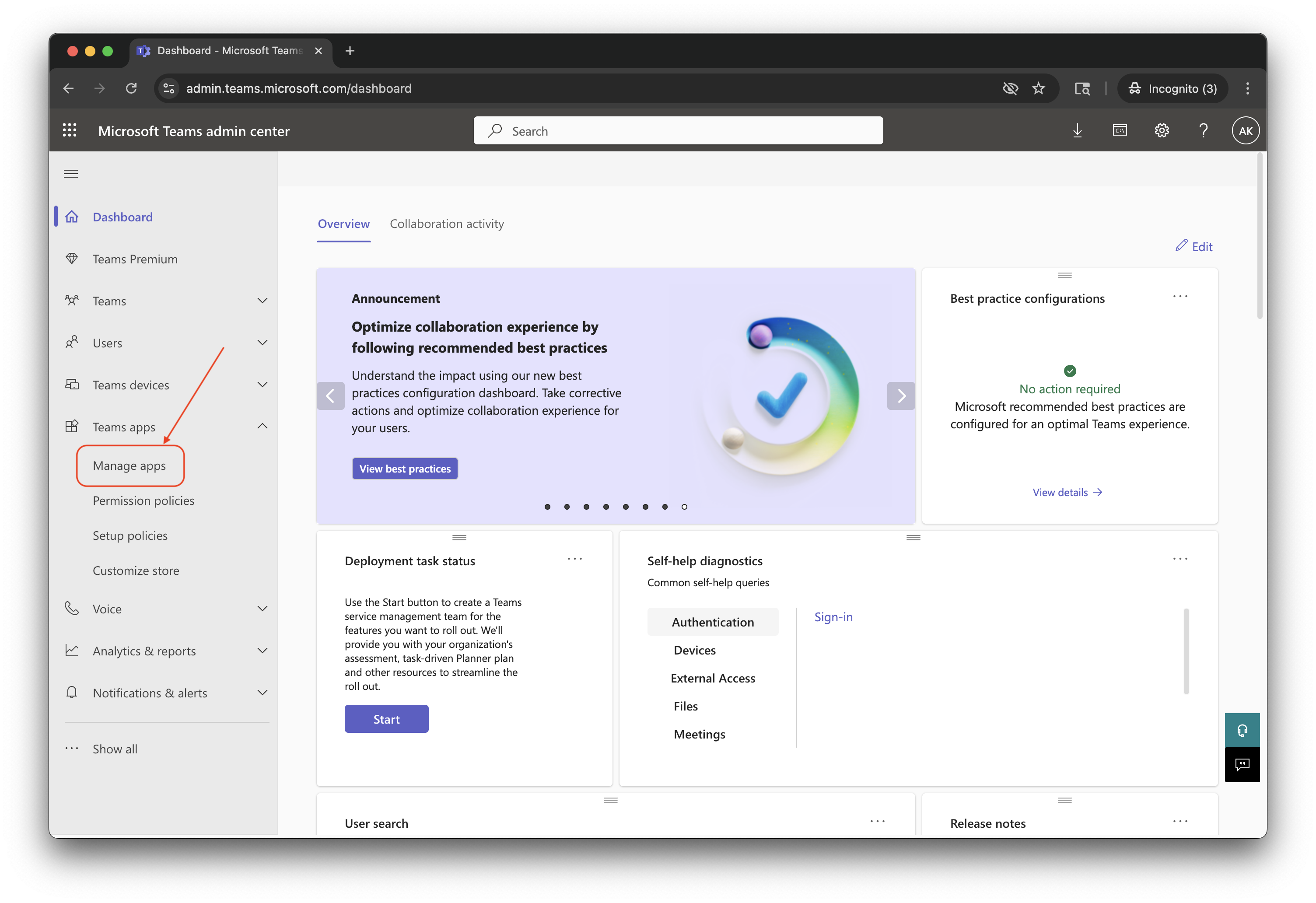
Task: Expand the Voice navigation section
Action: [262, 609]
